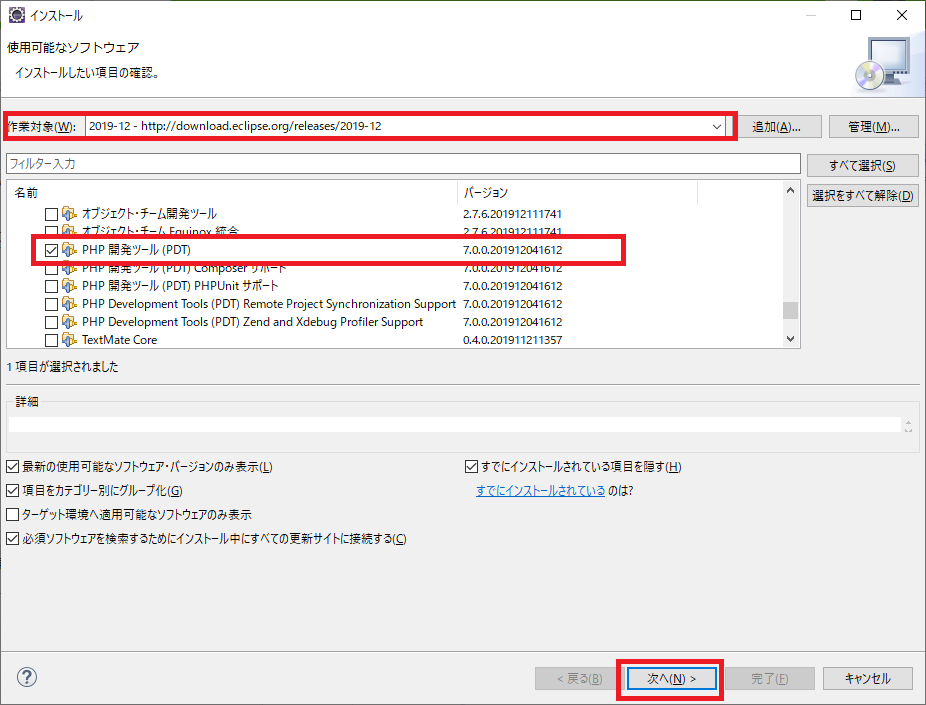Viewport: 926px width, 705px height.
Task: Click the TextMate Core plugin icon
Action: [x=67, y=339]
